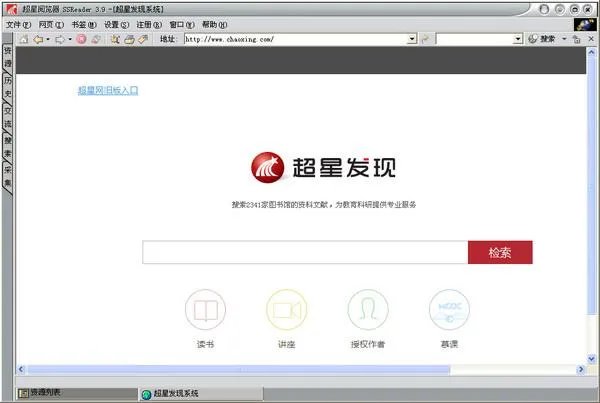Go back with the left arrow icon
Screen dimensions: 600x403
click(38, 39)
